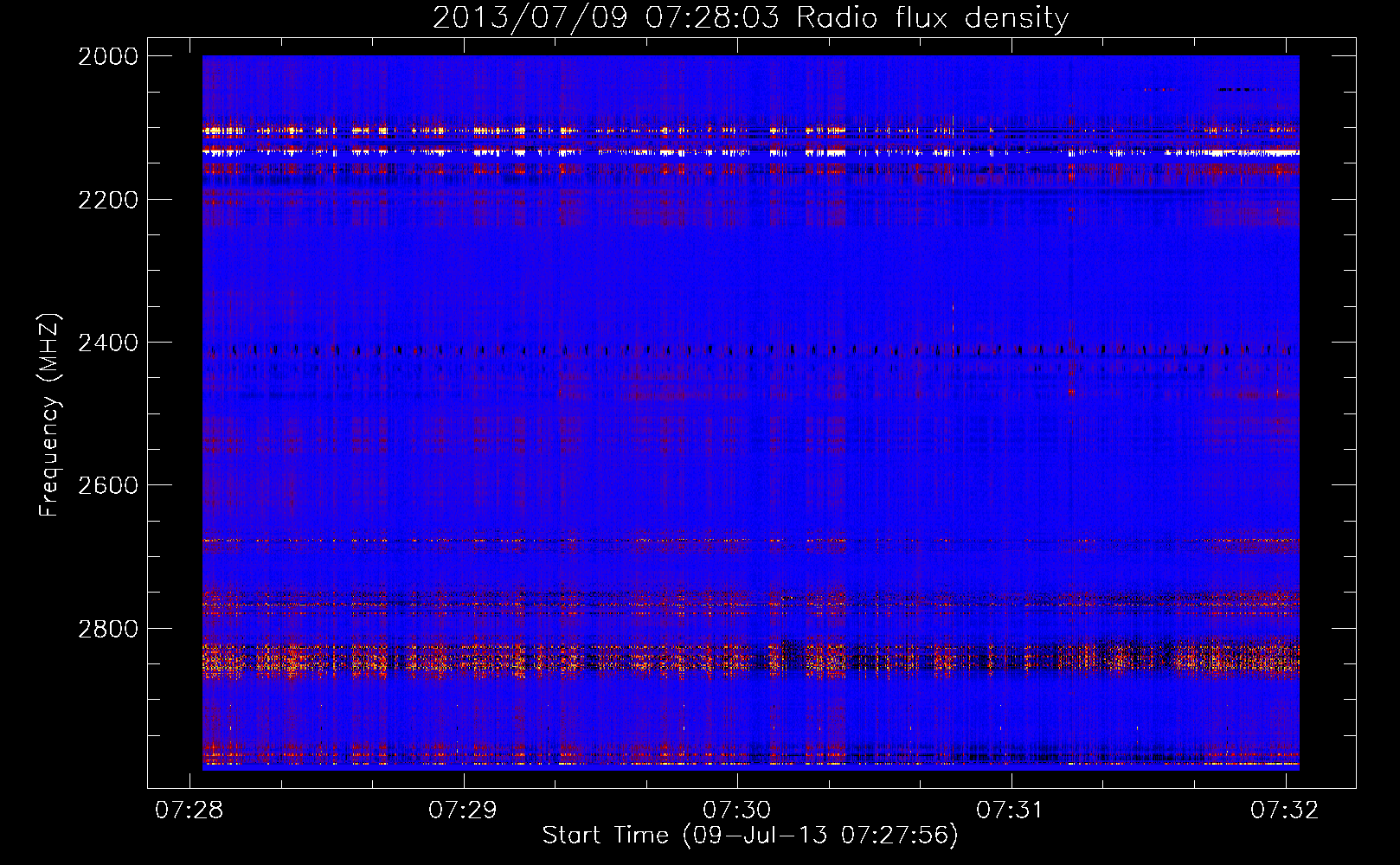Screen dimensions: 1400x865
Task: Select the 2400 frequency tick label
Action: [108, 343]
